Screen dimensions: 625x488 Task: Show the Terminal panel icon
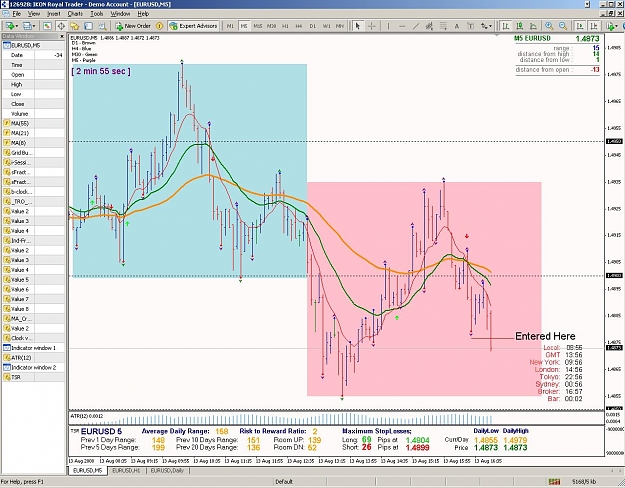[88, 26]
